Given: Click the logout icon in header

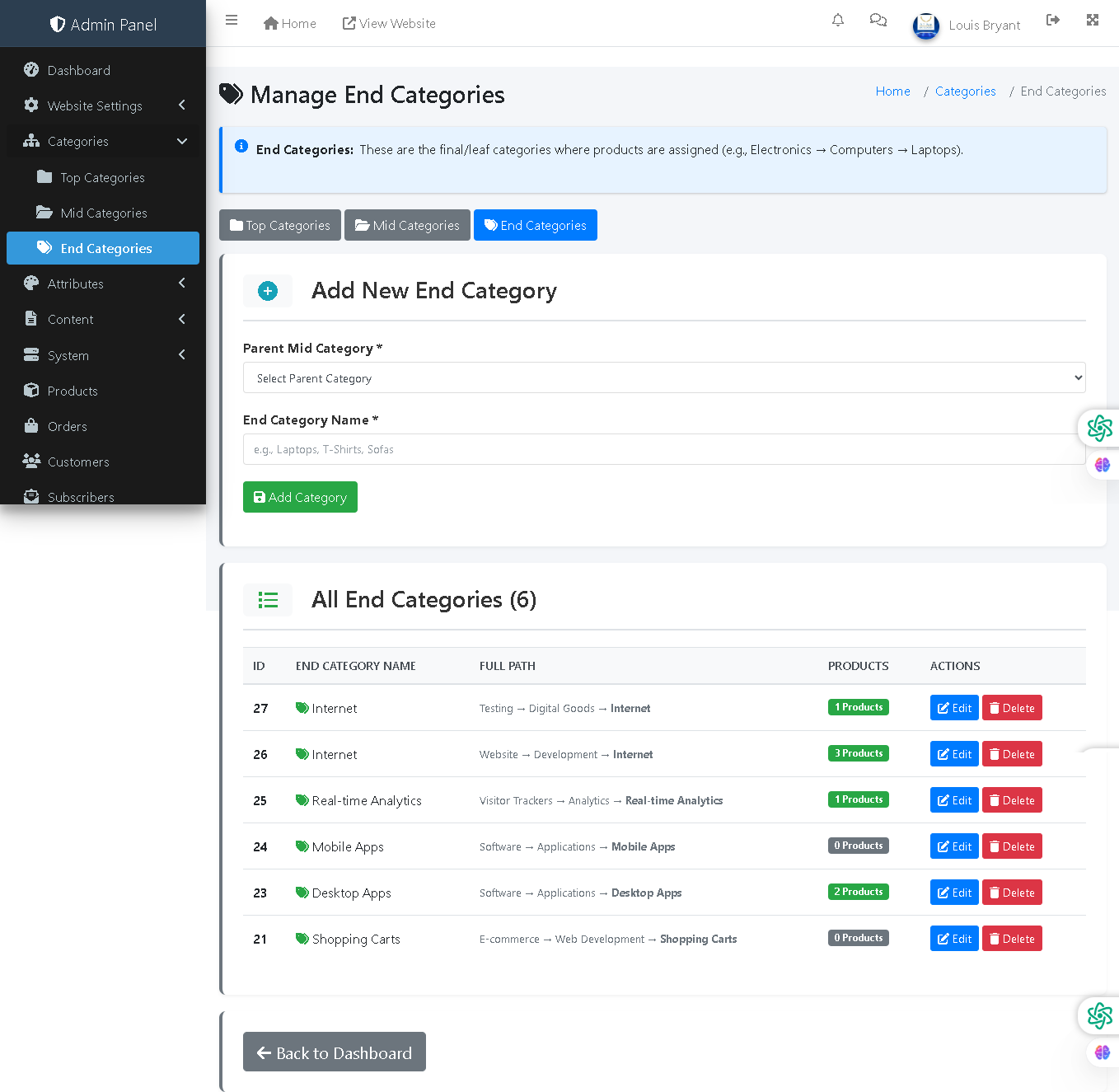Looking at the screenshot, I should (1052, 21).
